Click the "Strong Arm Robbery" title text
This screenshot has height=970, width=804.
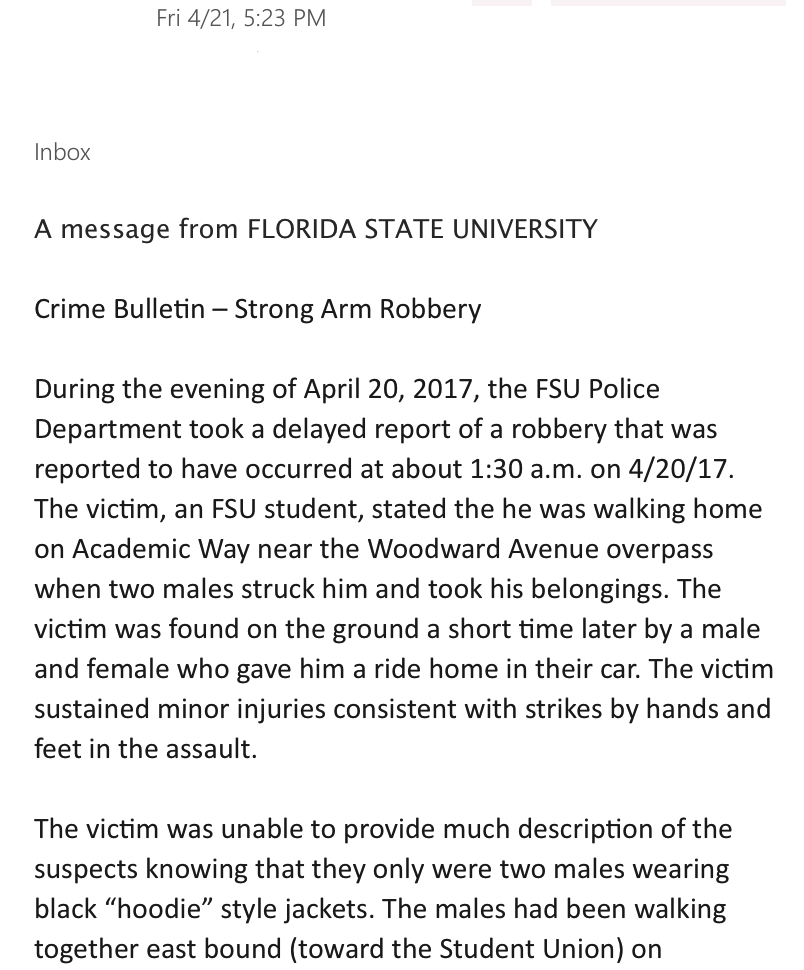pos(357,309)
